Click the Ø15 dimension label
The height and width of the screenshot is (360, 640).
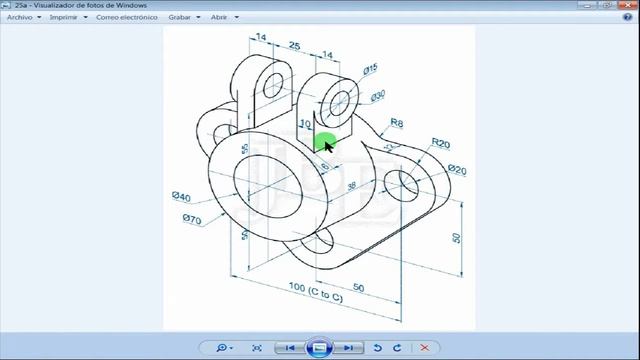pyautogui.click(x=370, y=69)
